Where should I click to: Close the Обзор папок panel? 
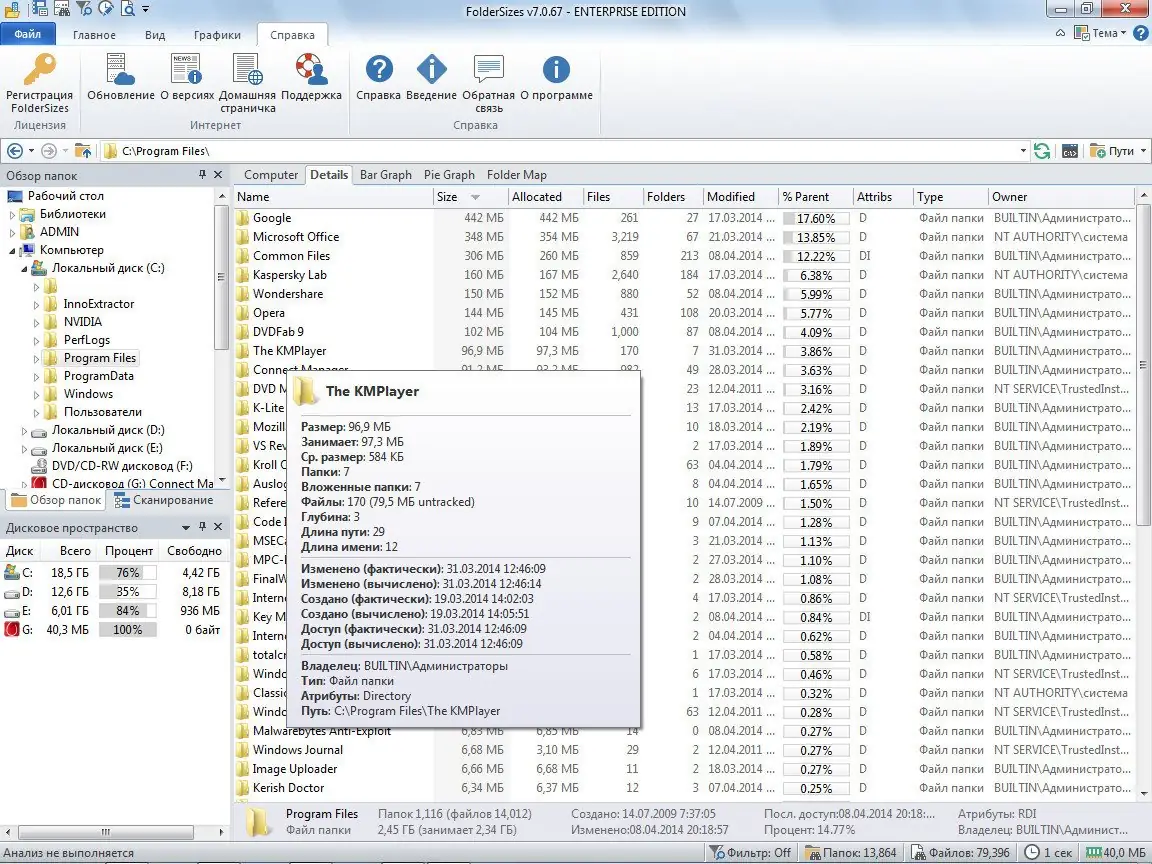[218, 175]
